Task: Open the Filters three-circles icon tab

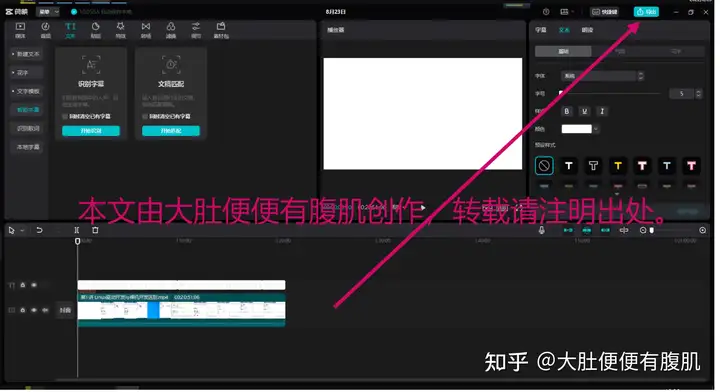Action: click(x=171, y=30)
